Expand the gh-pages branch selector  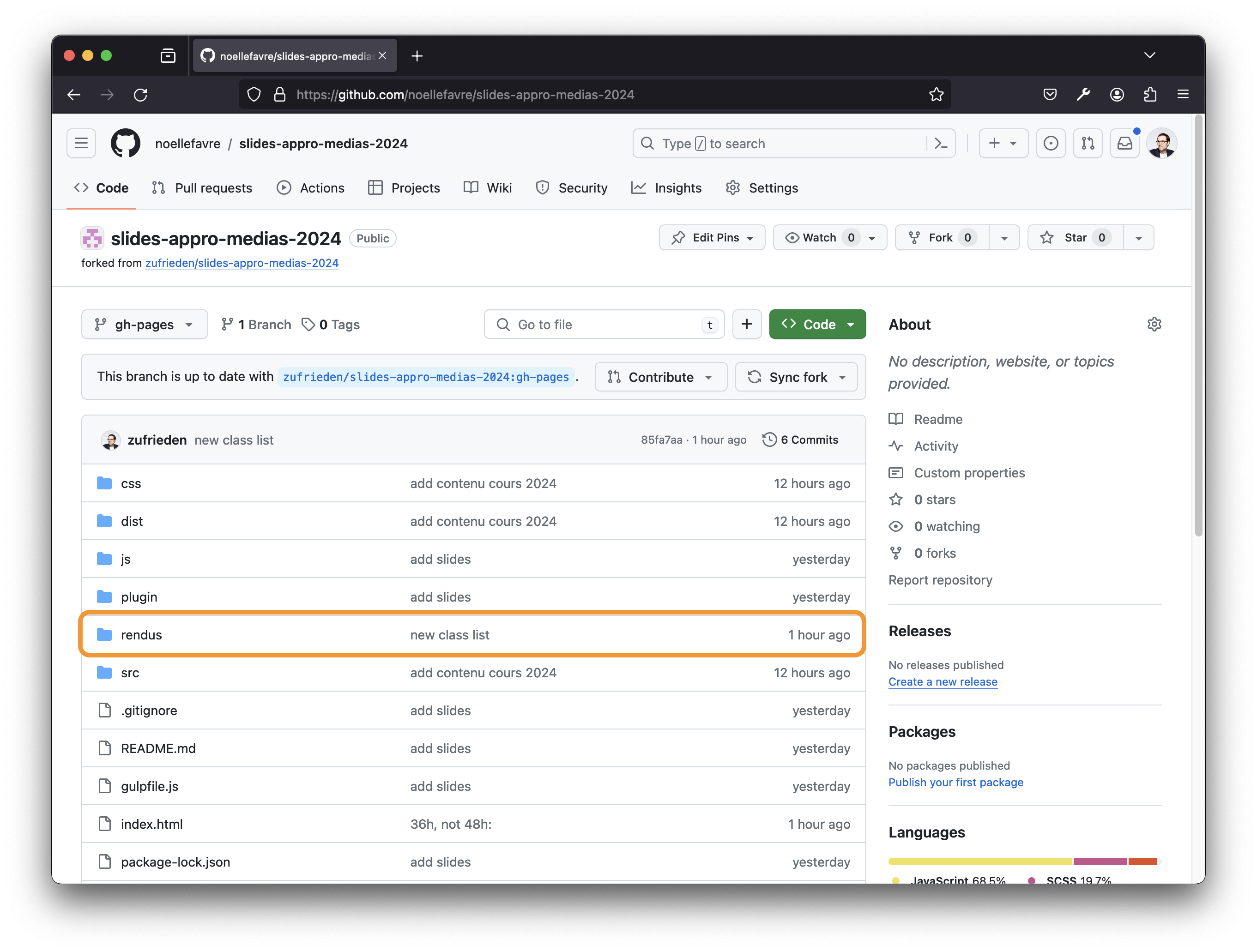point(145,325)
